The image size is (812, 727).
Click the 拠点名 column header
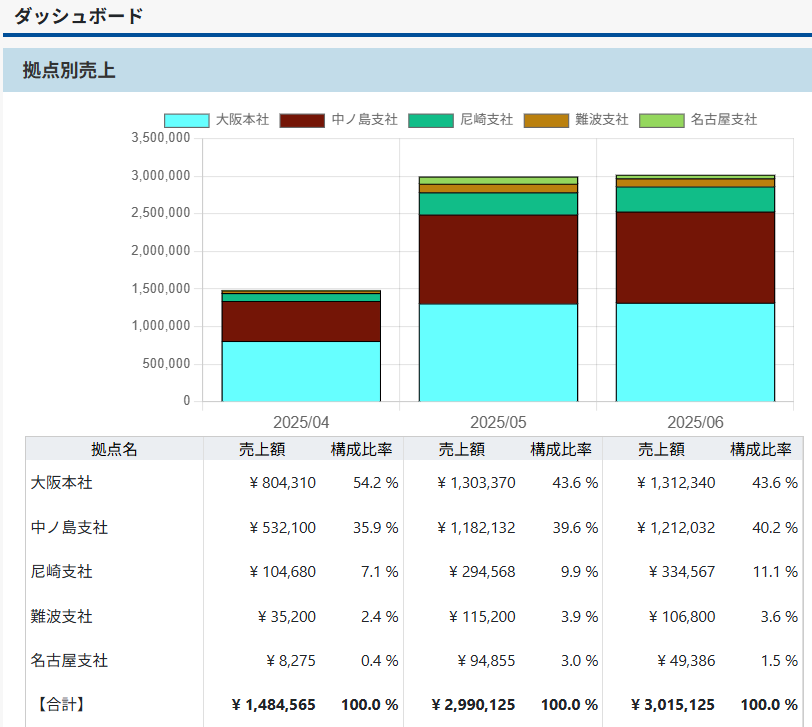[x=114, y=450]
